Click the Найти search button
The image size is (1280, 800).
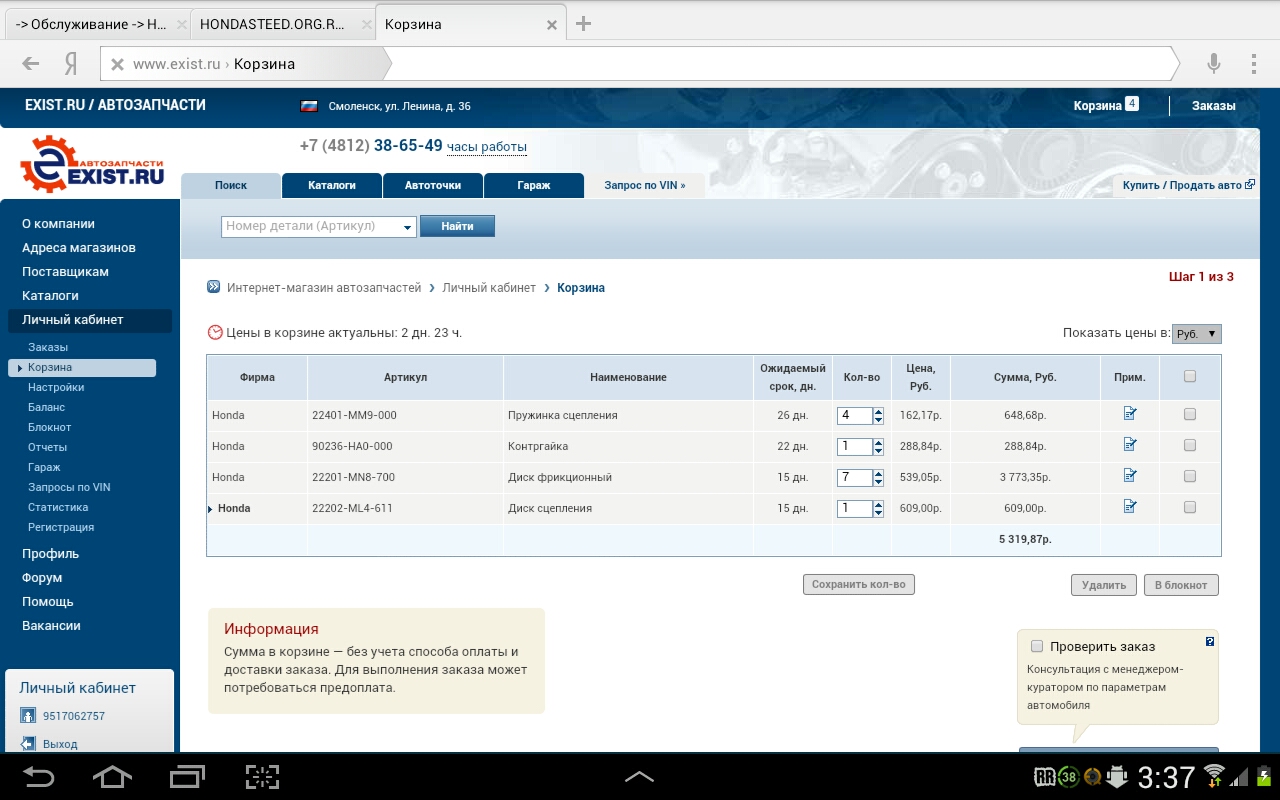pos(457,226)
